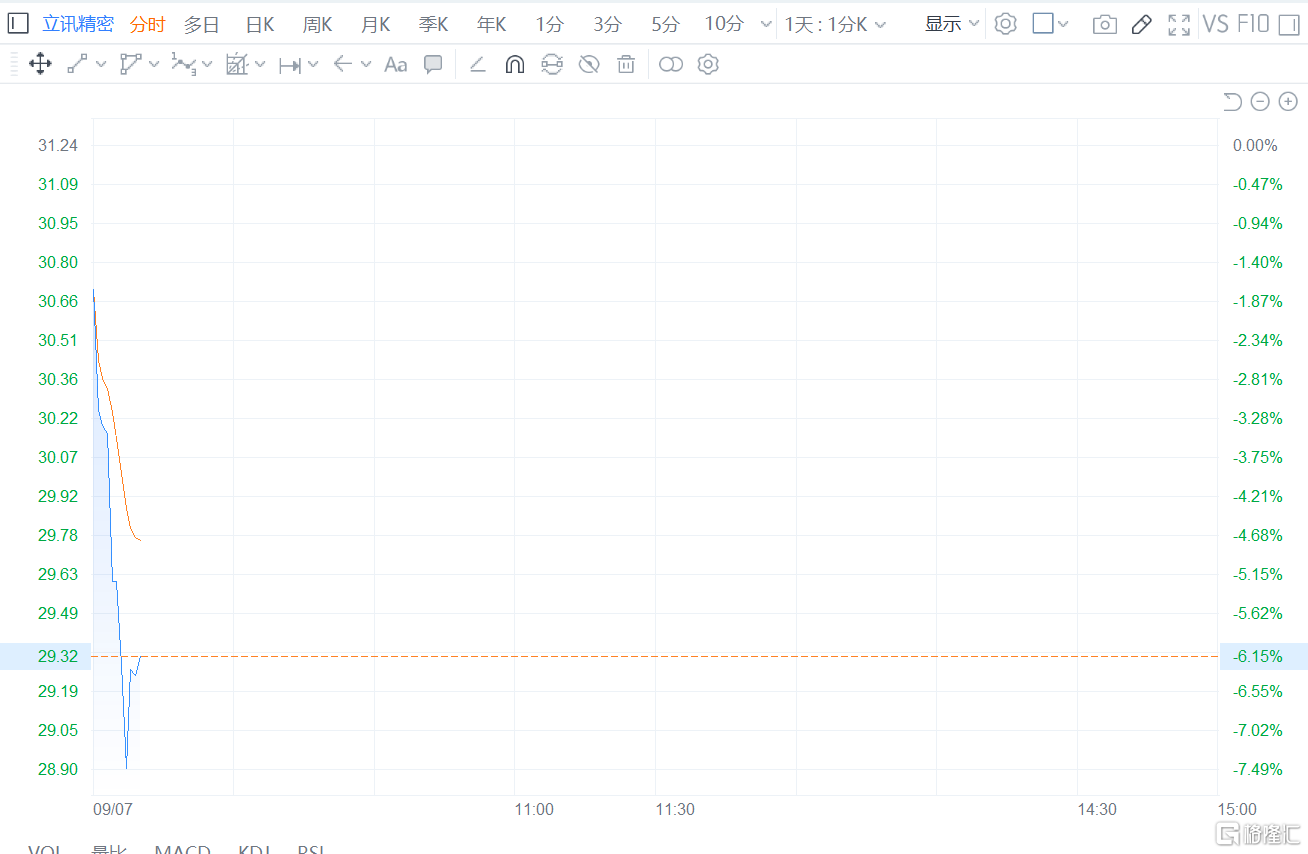Click the drawing toolbar drag handle

(x=13, y=65)
